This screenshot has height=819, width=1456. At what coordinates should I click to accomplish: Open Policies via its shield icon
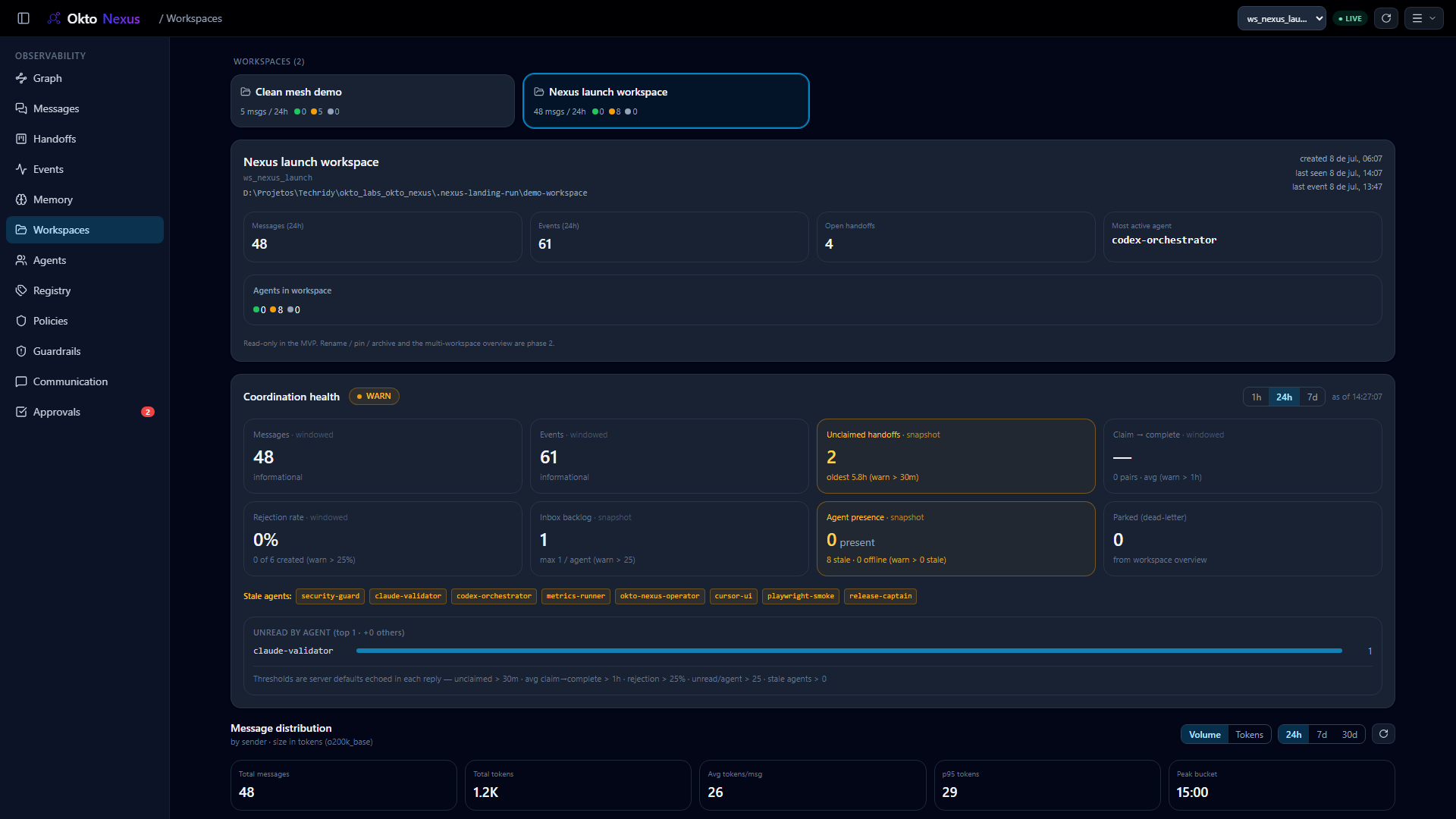tap(21, 321)
